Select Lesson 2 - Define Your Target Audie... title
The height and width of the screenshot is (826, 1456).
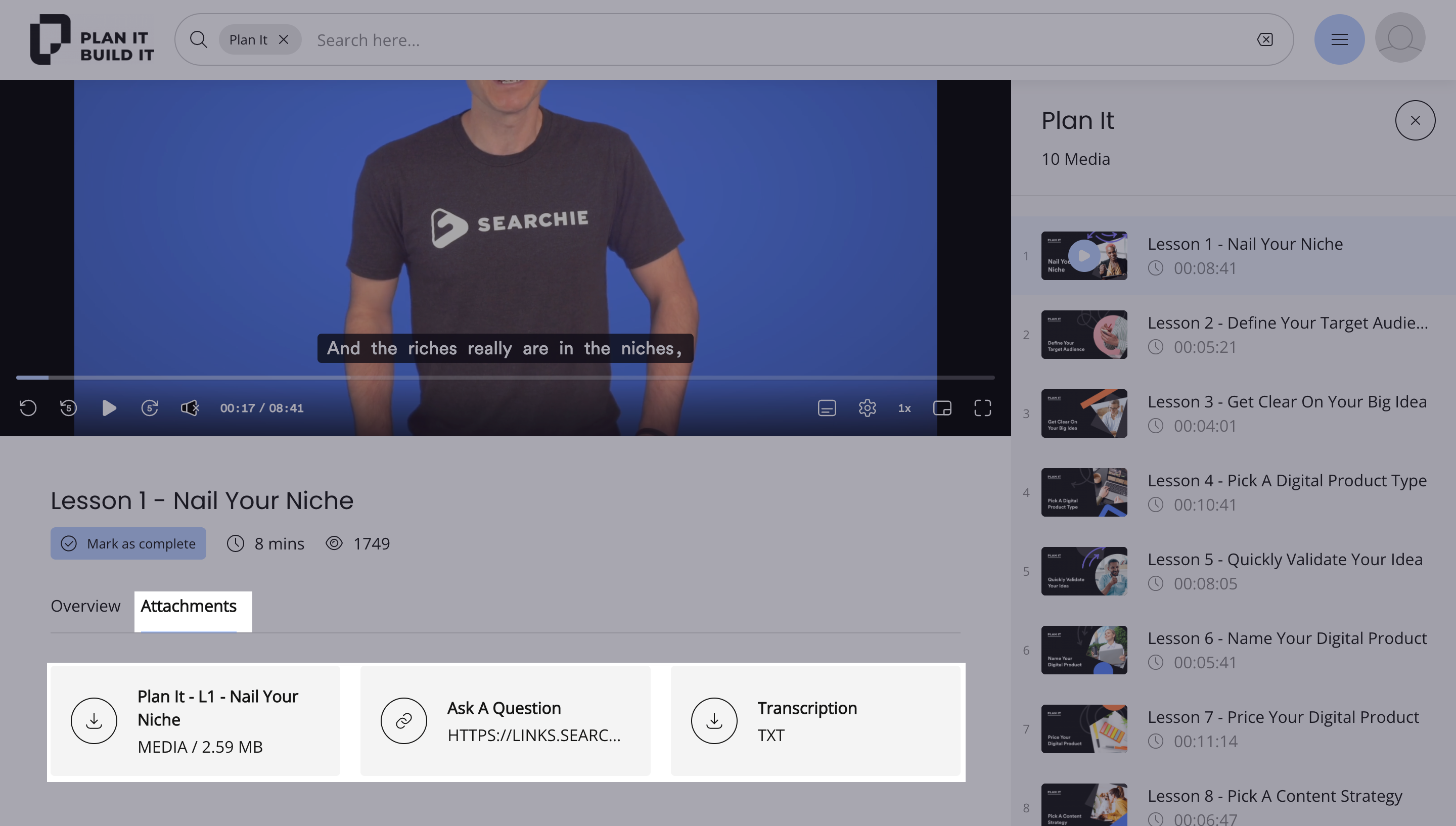point(1288,323)
